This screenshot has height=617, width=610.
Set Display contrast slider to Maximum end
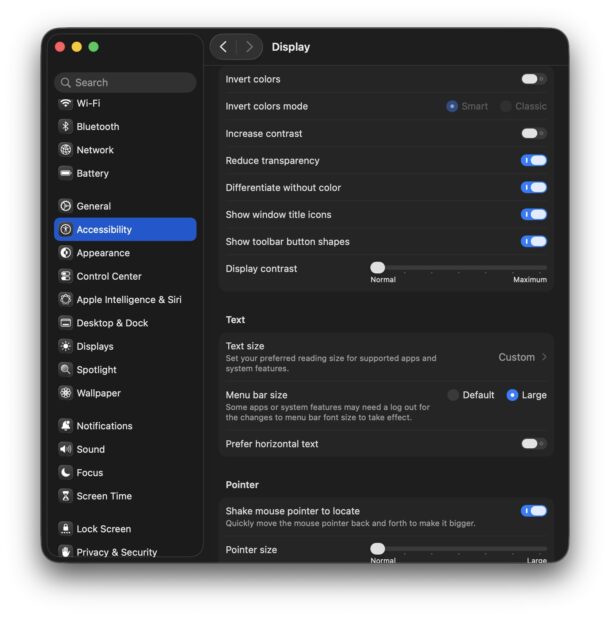[545, 268]
